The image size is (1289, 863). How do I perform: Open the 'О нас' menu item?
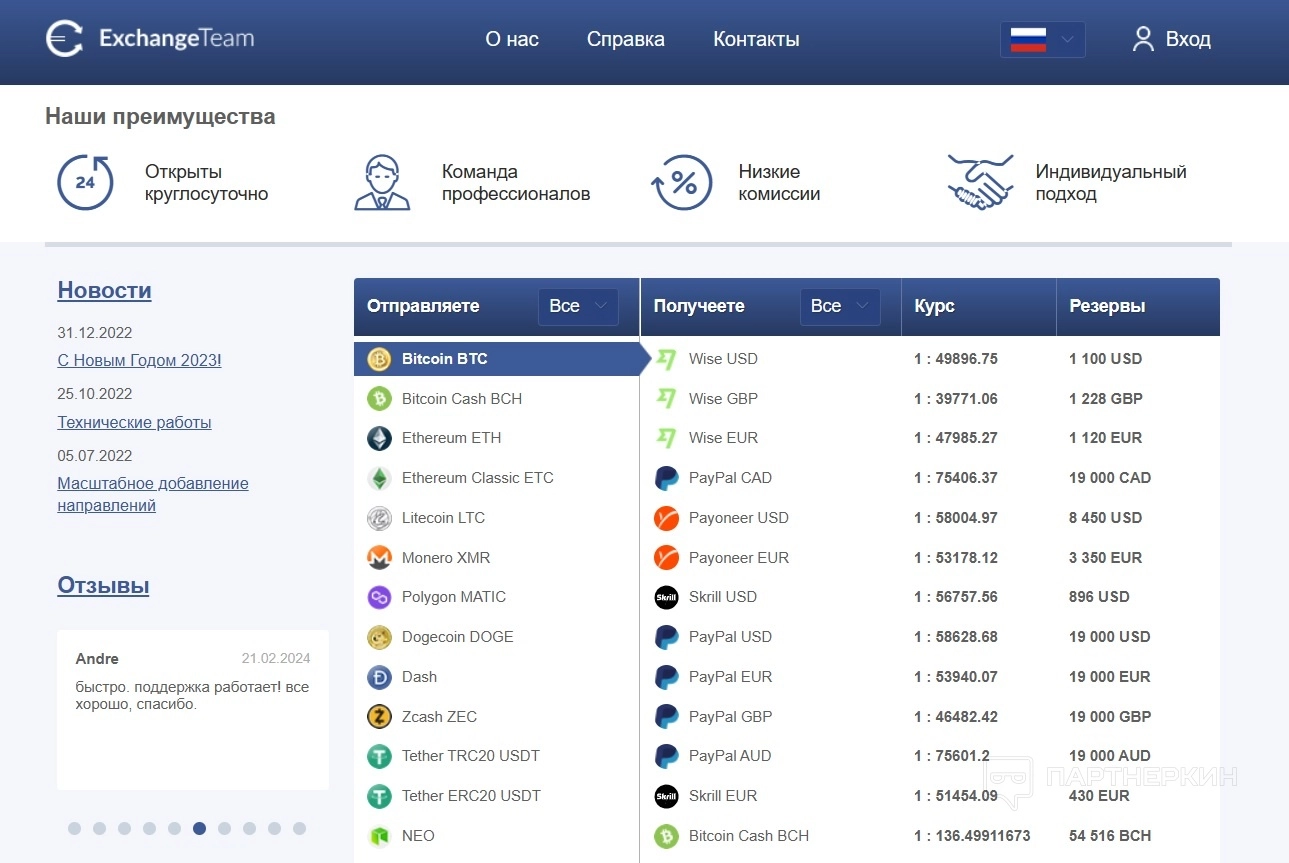512,39
